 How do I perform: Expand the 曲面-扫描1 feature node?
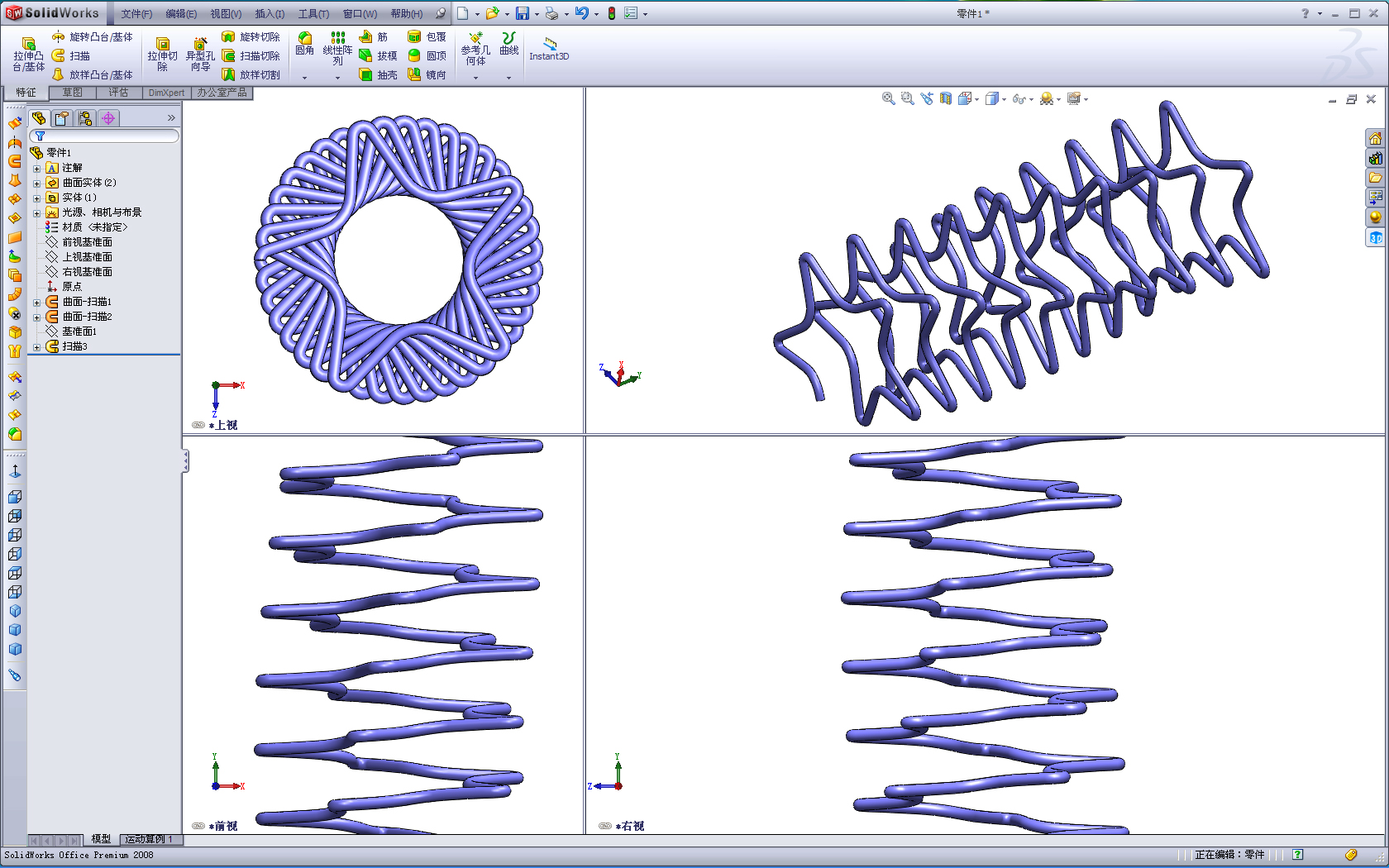tap(36, 303)
